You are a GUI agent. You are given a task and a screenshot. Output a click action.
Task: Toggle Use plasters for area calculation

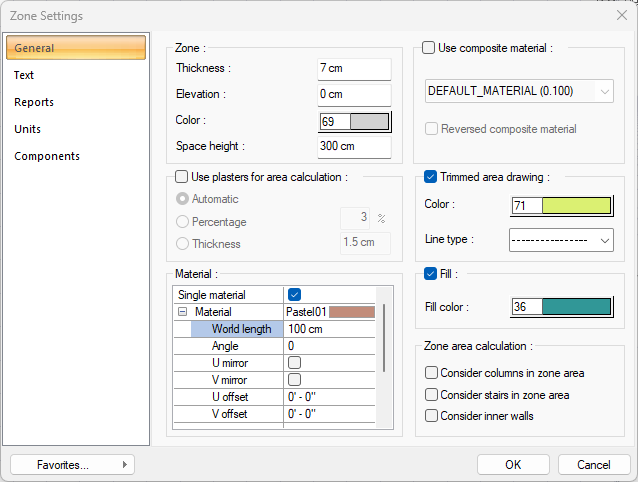coord(181,177)
